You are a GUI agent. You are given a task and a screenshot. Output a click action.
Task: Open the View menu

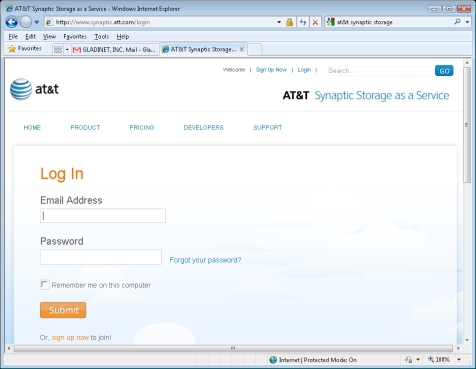49,36
